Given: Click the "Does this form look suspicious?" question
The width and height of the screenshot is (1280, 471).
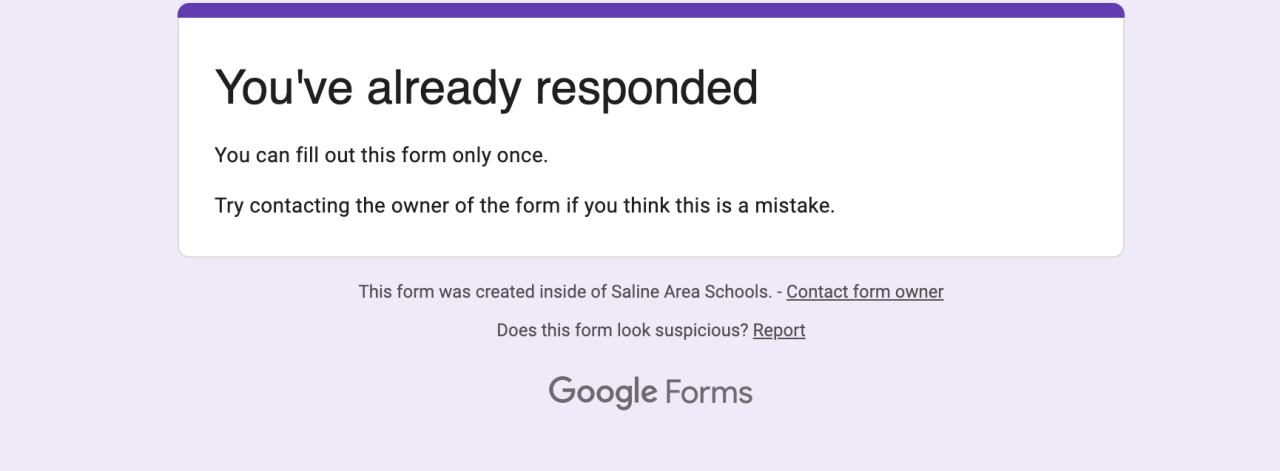Looking at the screenshot, I should coord(622,330).
